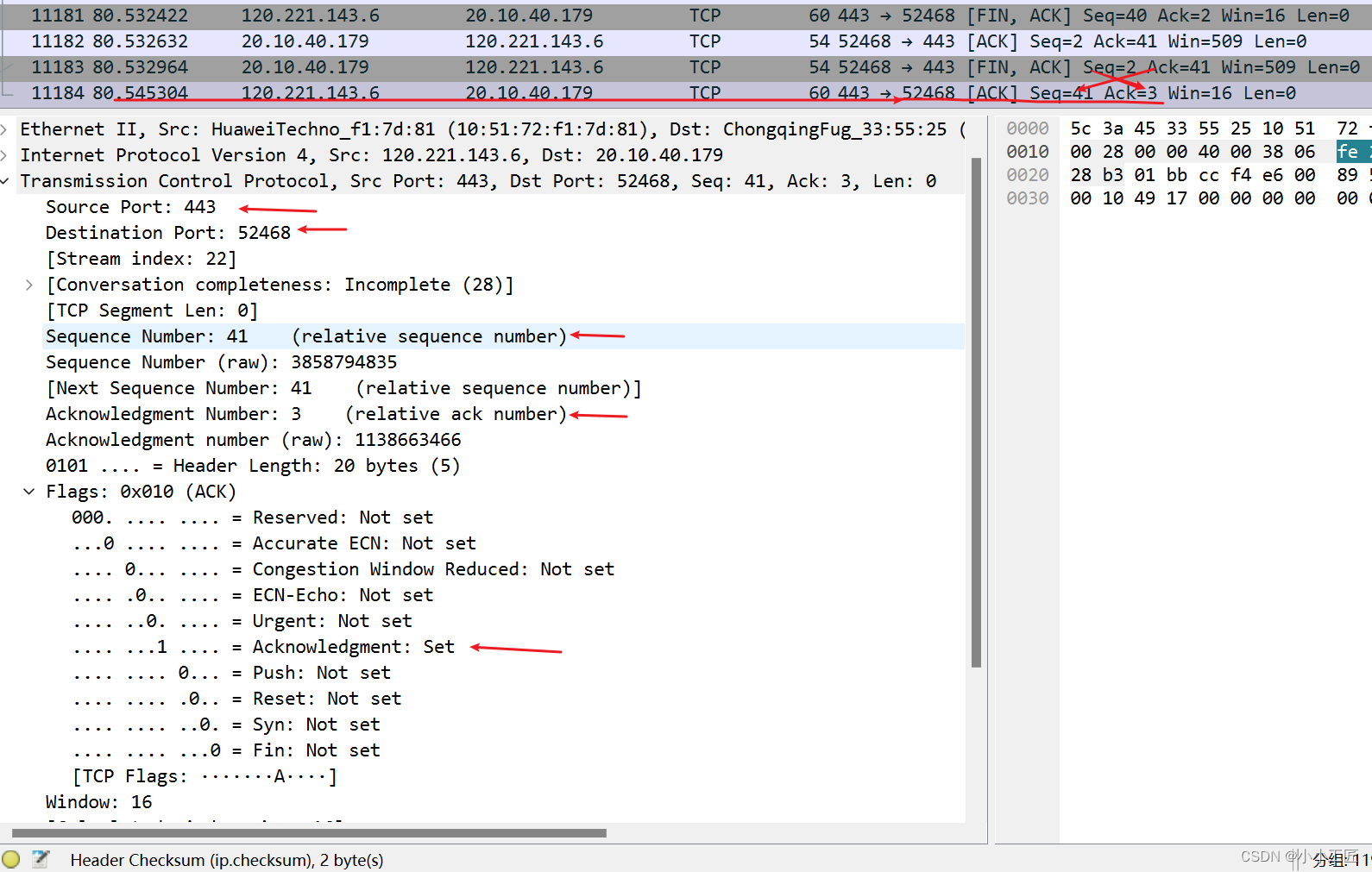Expand Internet Protocol Version 4 section
1372x872 pixels.
pos(5,155)
